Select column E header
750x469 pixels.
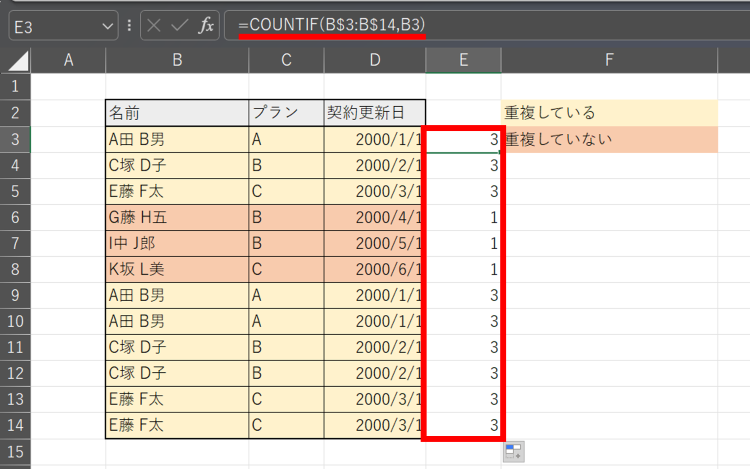(463, 60)
